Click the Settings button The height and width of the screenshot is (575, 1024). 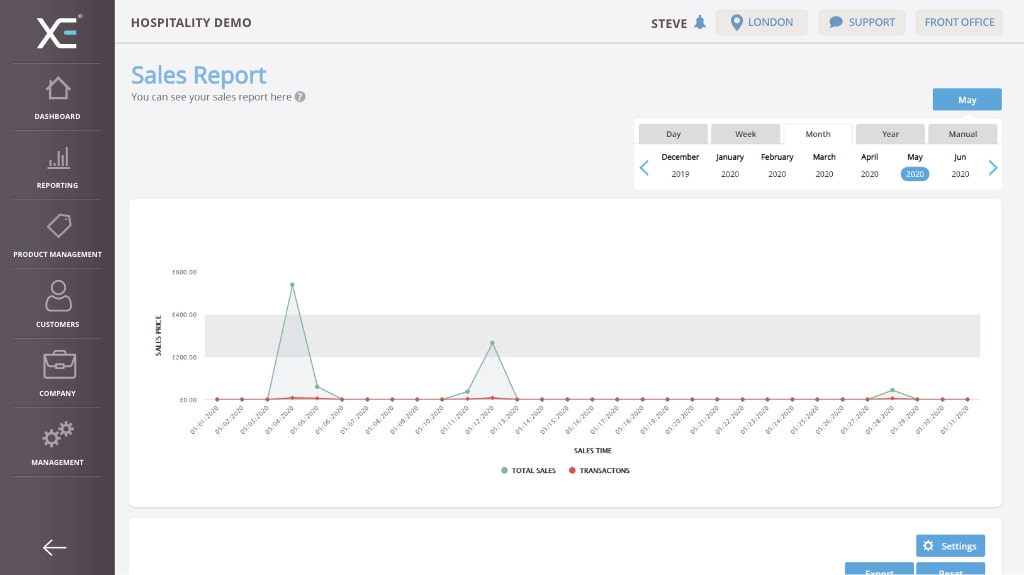pyautogui.click(x=950, y=546)
